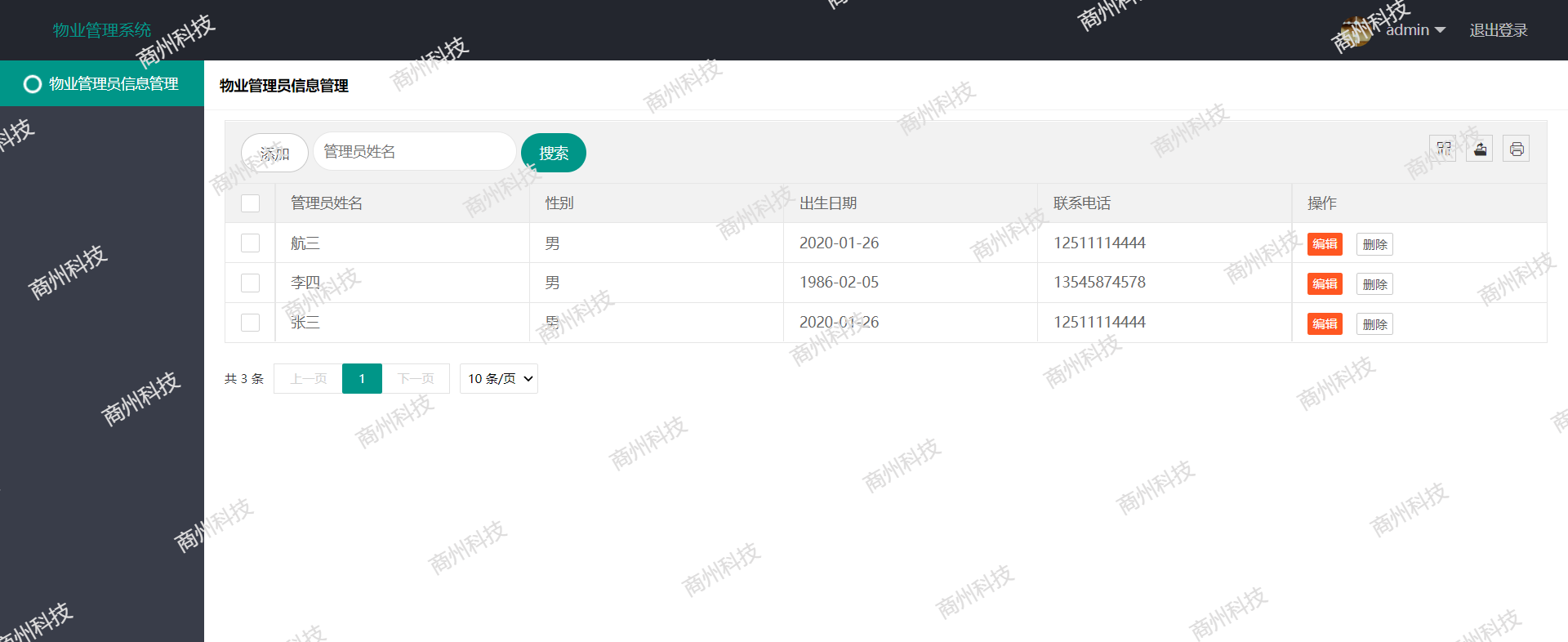Click the 下一页 pagination button
The height and width of the screenshot is (642, 1568).
click(x=416, y=379)
